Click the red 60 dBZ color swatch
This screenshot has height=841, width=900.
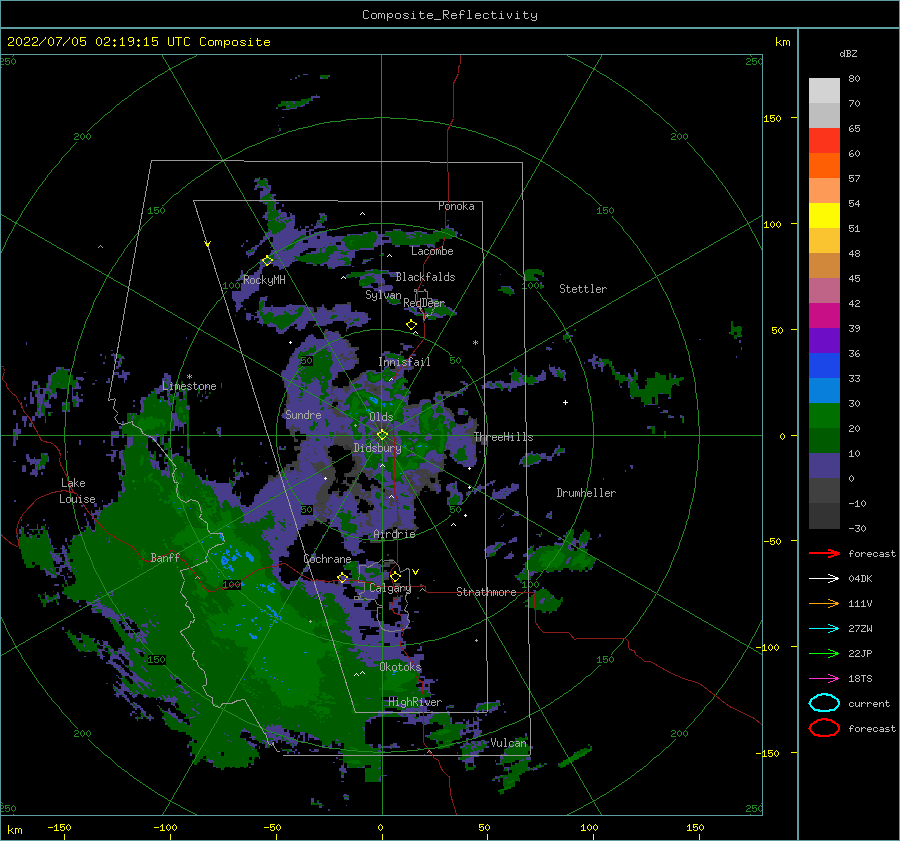(824, 141)
